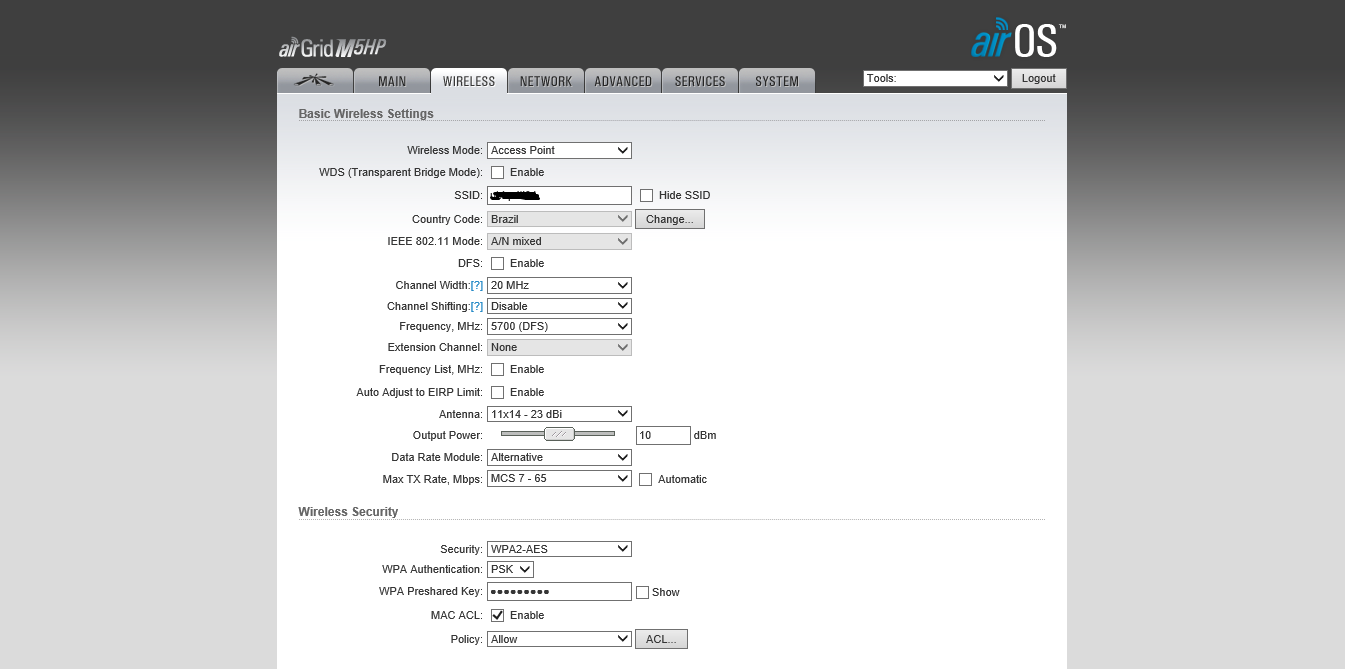Image resolution: width=1345 pixels, height=669 pixels.
Task: Open the Channel Width dropdown
Action: click(x=559, y=285)
